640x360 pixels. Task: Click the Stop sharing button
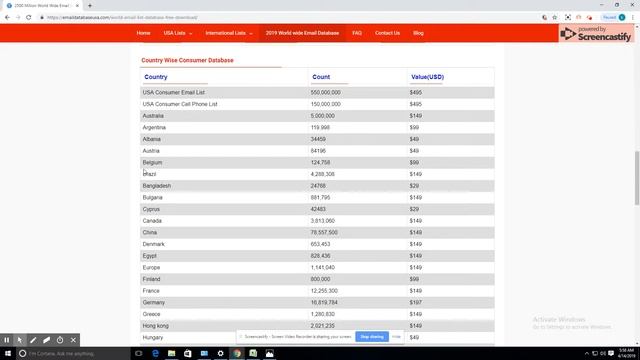pos(372,337)
